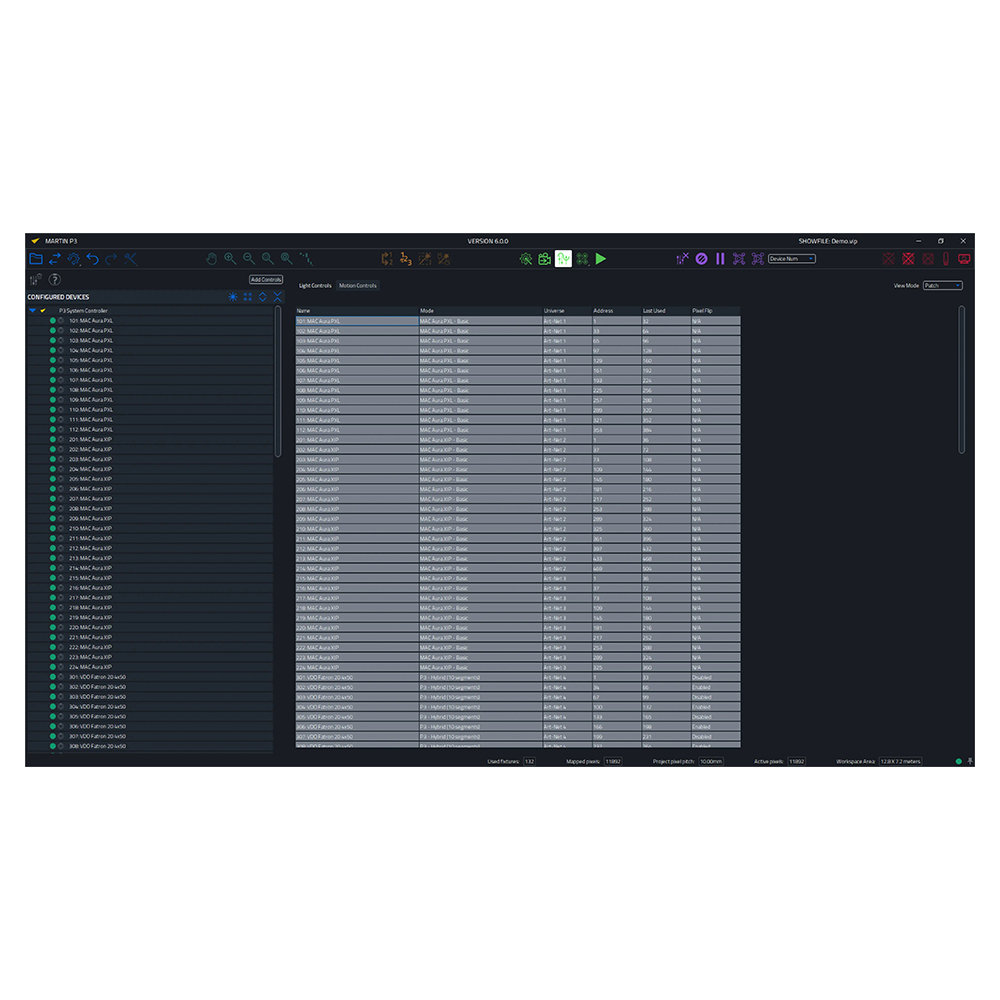Screen dimensions: 1000x1000
Task: Click the orange 1-2-3 numbering icon
Action: coord(406,259)
